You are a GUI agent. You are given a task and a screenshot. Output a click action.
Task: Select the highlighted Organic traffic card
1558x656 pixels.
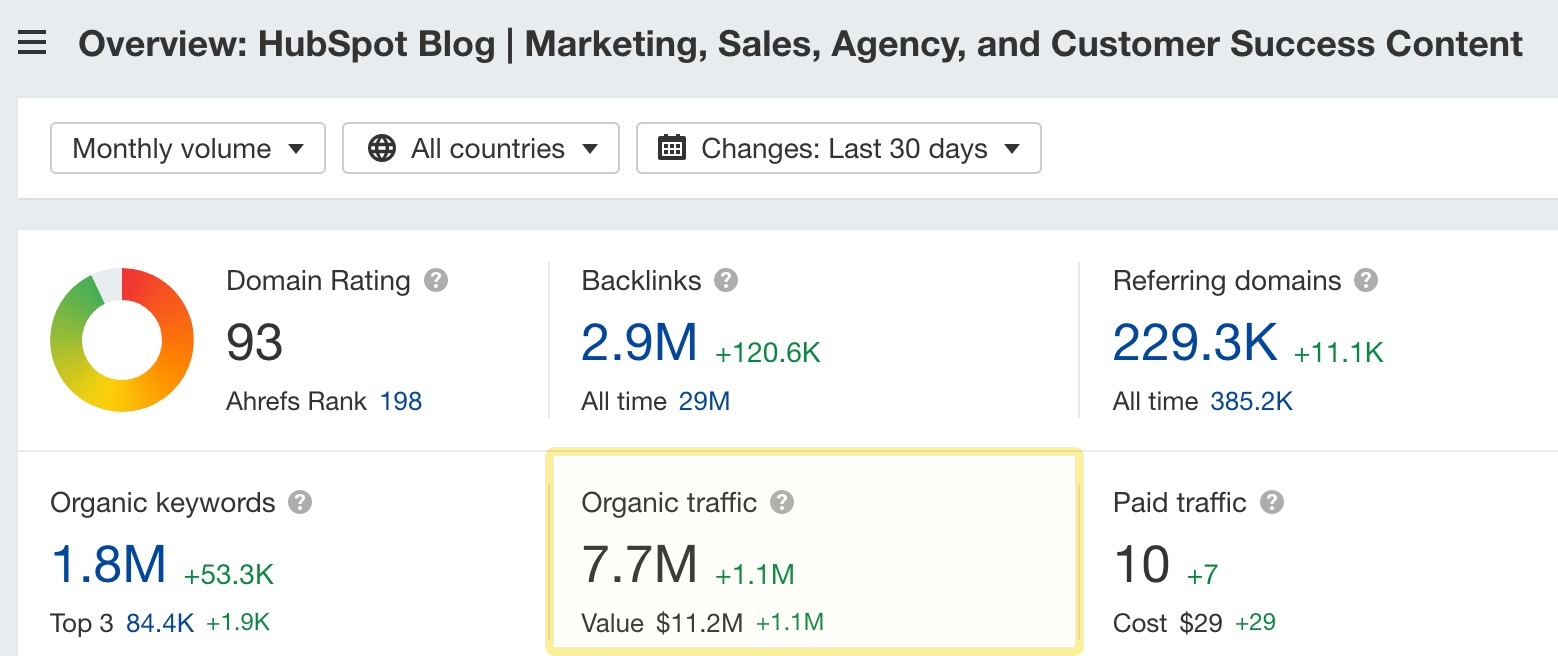tap(813, 551)
